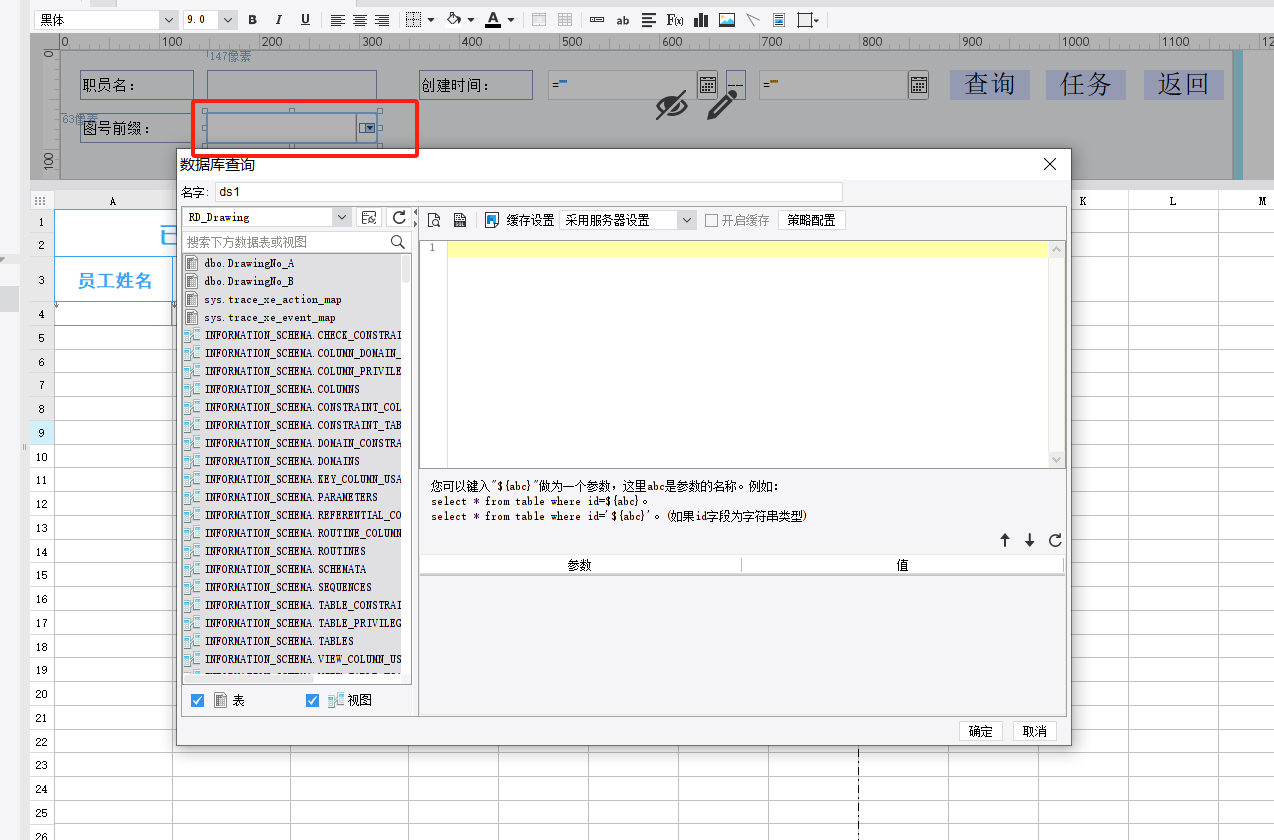This screenshot has width=1274, height=840.
Task: Select table dbo.DrawingNo_A
Action: pos(249,263)
